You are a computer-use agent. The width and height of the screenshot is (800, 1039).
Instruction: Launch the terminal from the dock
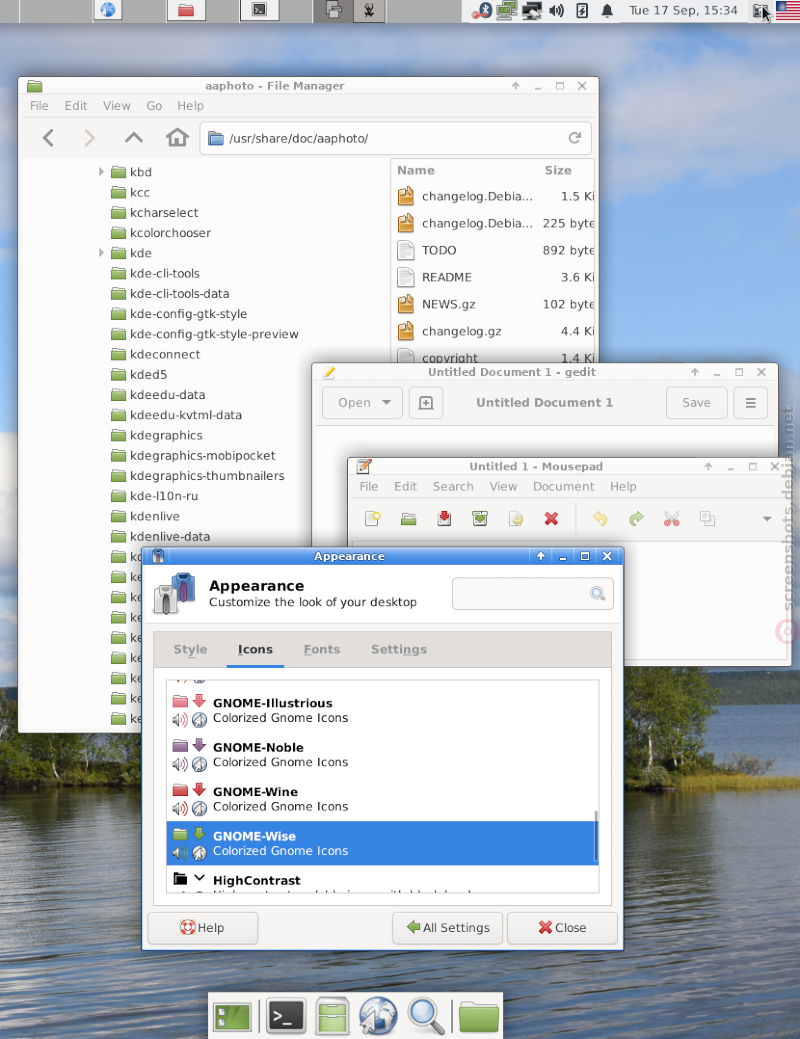click(x=286, y=1015)
